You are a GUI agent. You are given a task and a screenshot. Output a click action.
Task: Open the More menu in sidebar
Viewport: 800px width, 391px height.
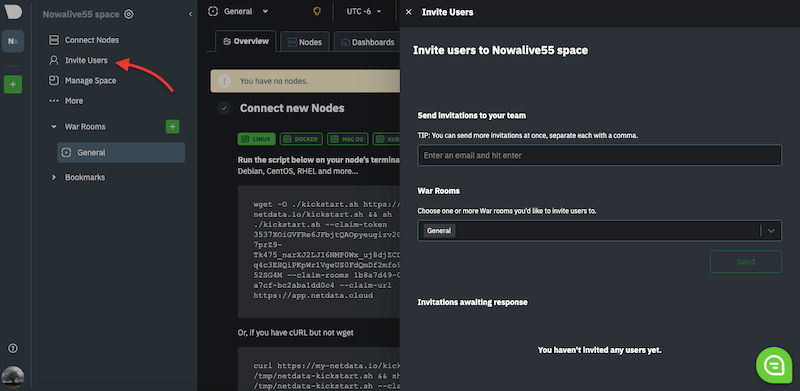[66, 101]
